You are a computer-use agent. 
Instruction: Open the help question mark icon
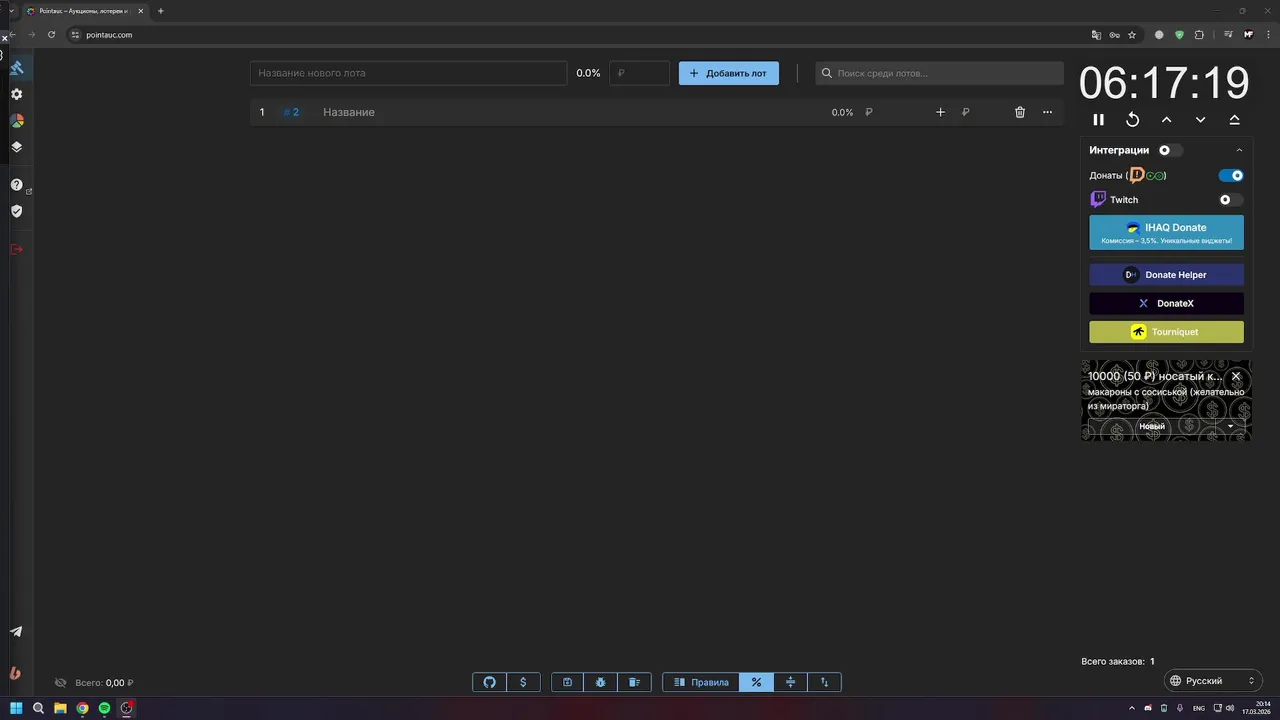pyautogui.click(x=16, y=185)
